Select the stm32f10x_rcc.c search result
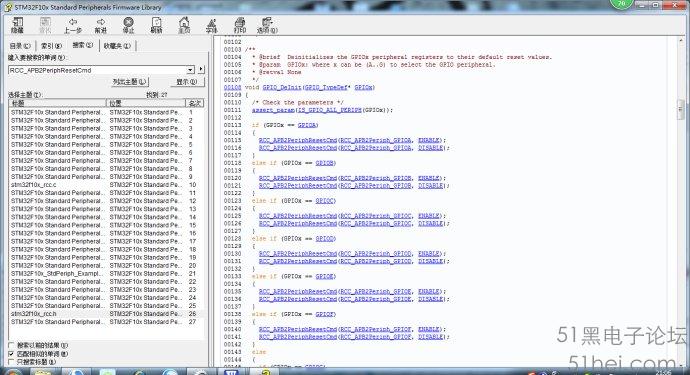This screenshot has width=690, height=375. pyautogui.click(x=106, y=185)
